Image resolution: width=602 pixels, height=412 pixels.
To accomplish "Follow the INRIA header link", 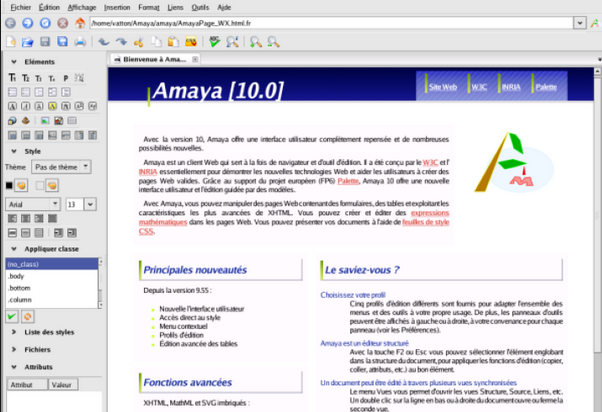I will pyautogui.click(x=511, y=87).
